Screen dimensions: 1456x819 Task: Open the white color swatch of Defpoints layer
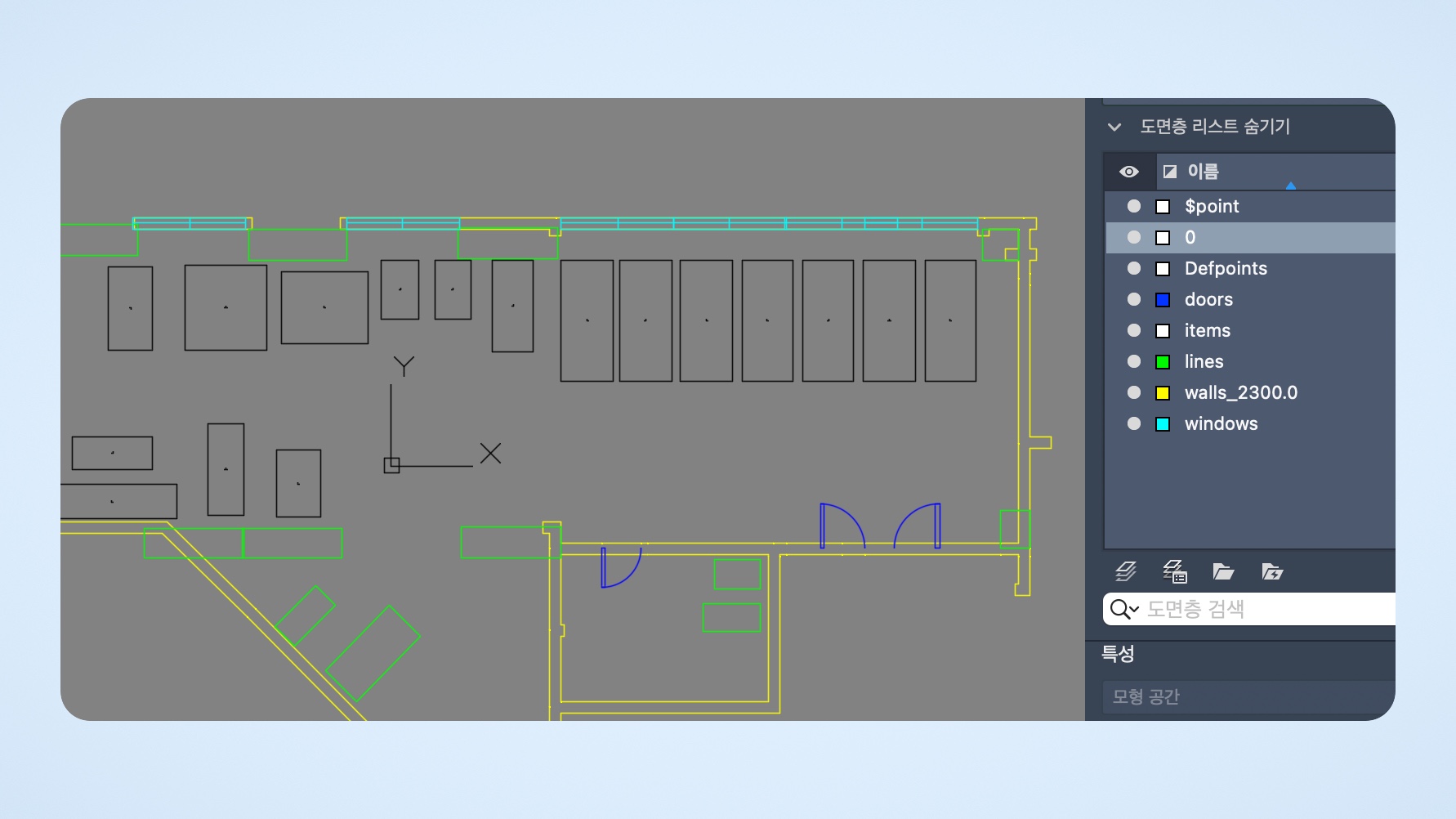pos(1163,269)
